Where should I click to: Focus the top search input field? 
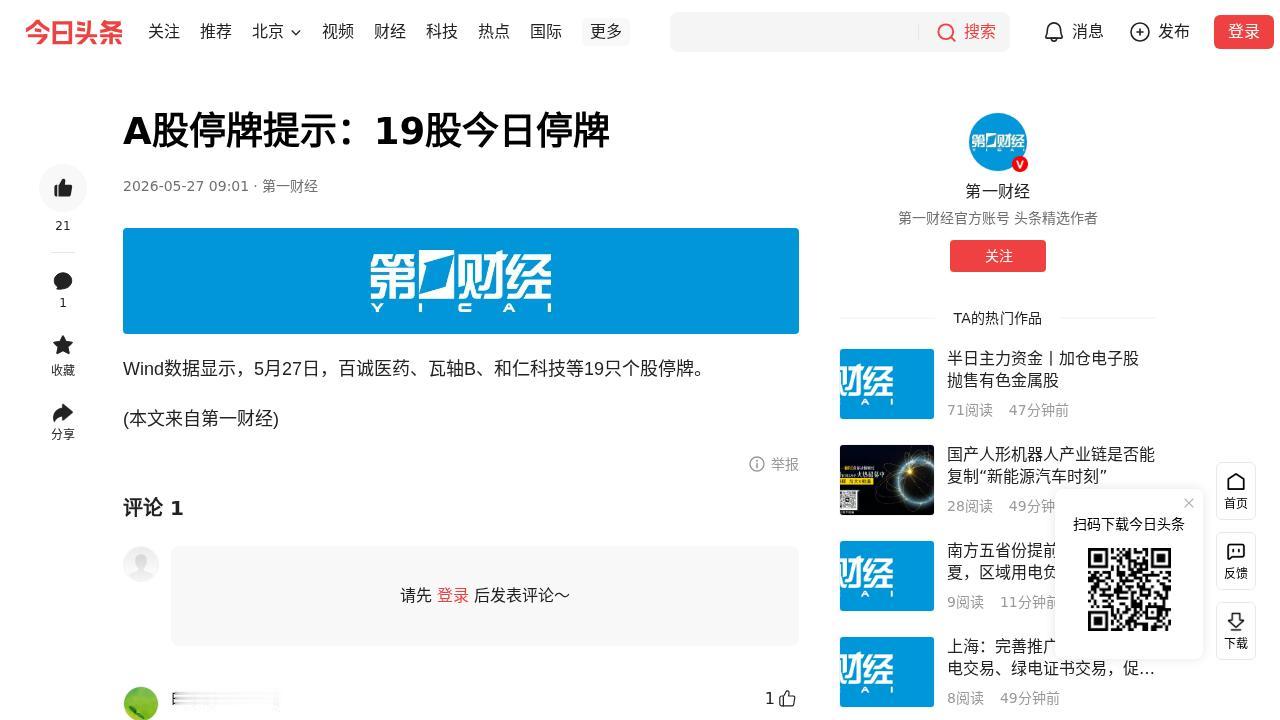(x=795, y=32)
